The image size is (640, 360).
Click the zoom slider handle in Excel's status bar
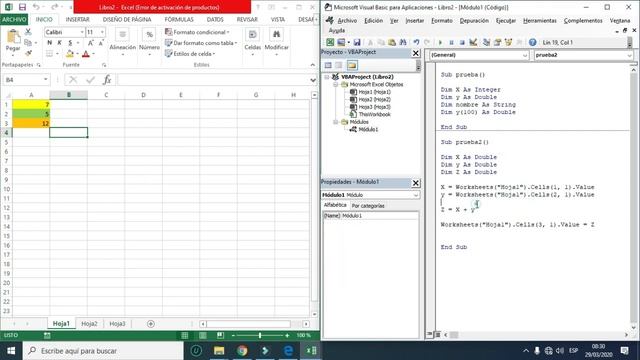260,335
